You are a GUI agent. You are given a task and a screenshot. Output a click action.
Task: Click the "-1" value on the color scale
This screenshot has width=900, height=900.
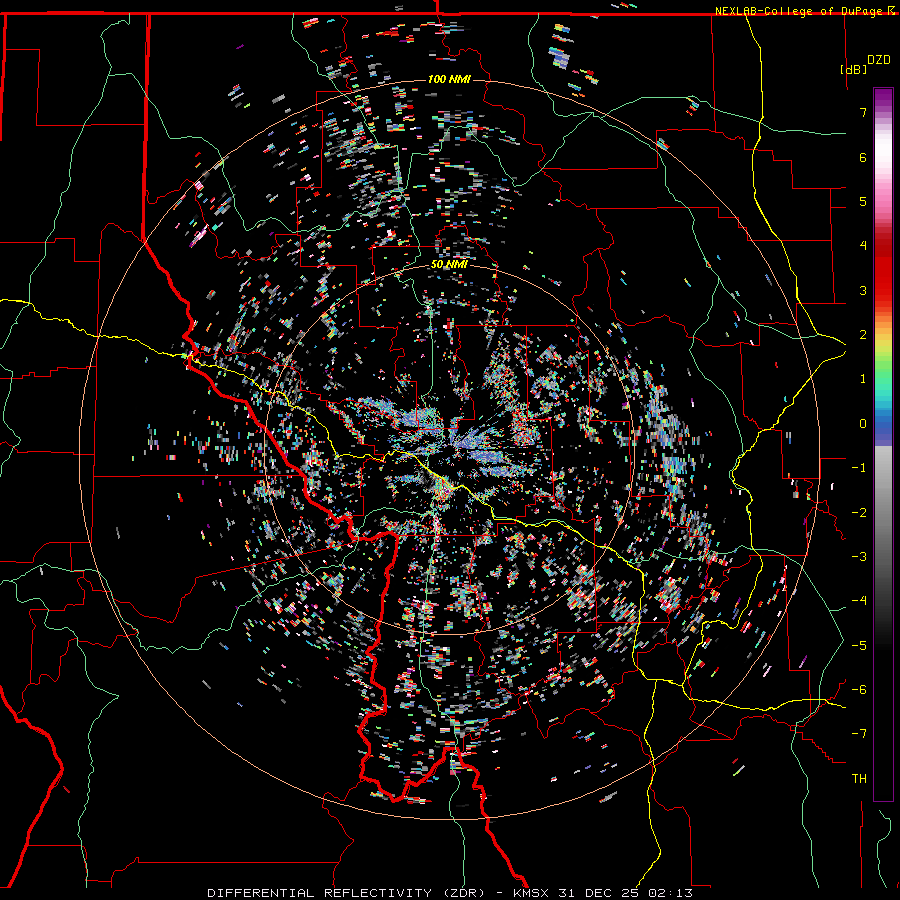pyautogui.click(x=859, y=468)
